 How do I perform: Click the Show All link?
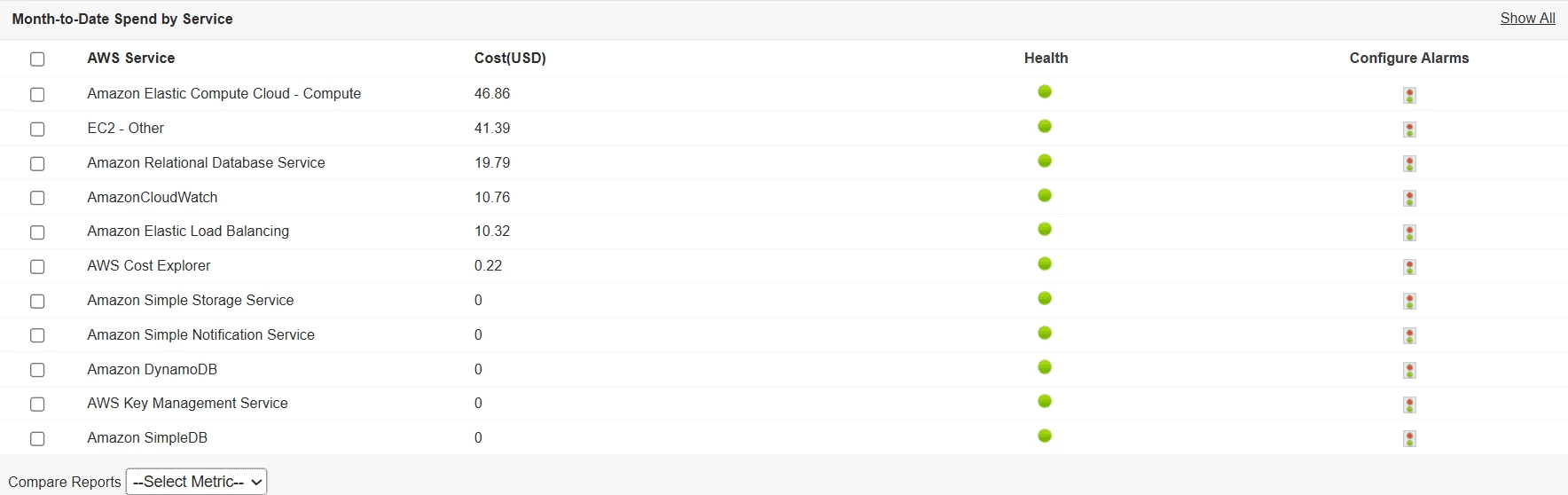coord(1527,19)
